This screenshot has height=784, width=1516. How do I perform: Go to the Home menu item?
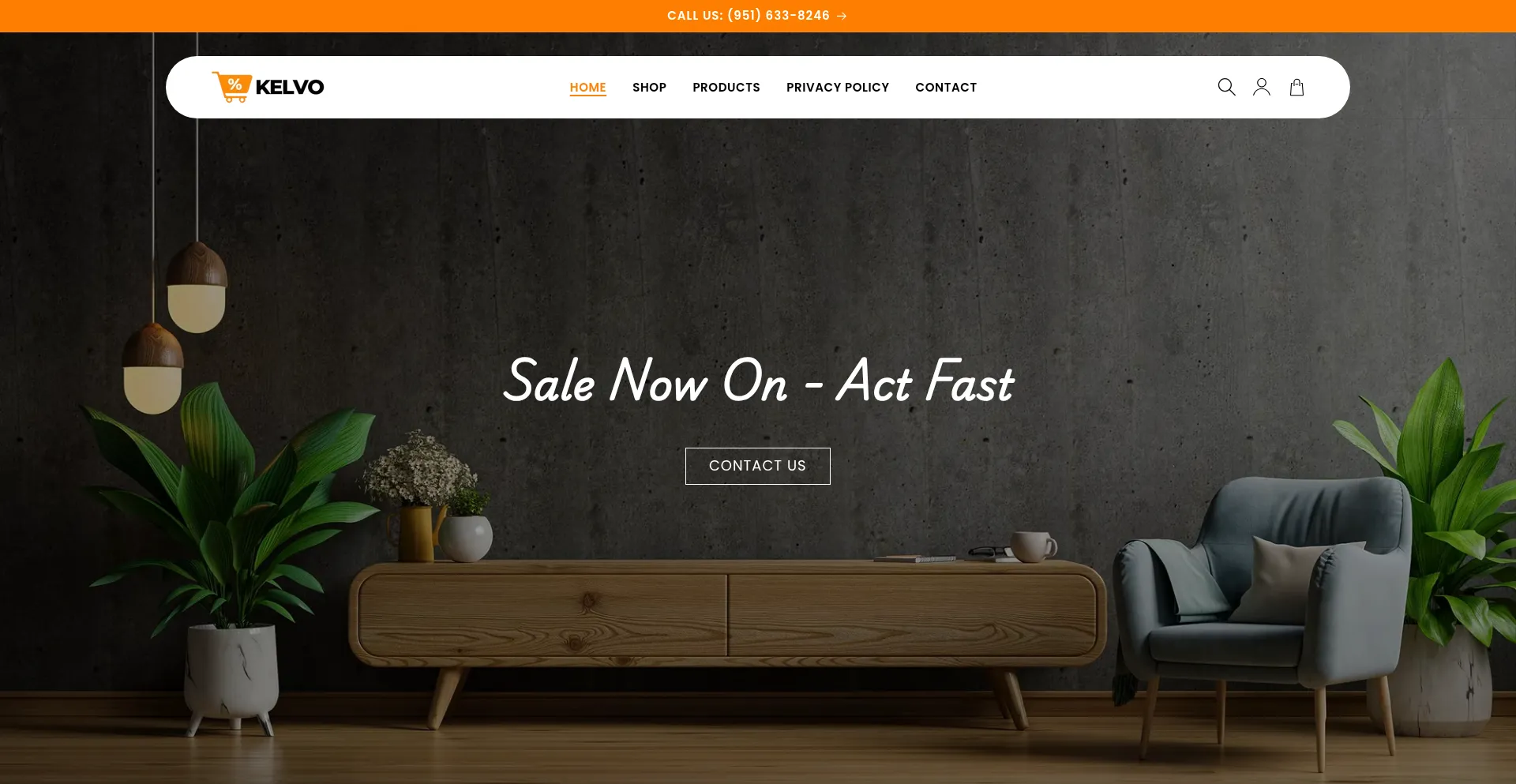point(588,88)
